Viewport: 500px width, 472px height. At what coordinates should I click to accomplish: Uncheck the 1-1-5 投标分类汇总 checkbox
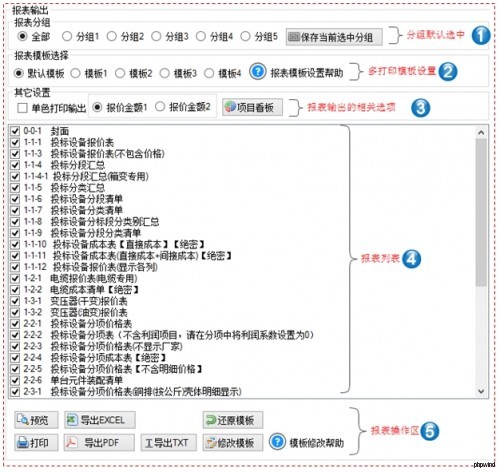(15, 188)
